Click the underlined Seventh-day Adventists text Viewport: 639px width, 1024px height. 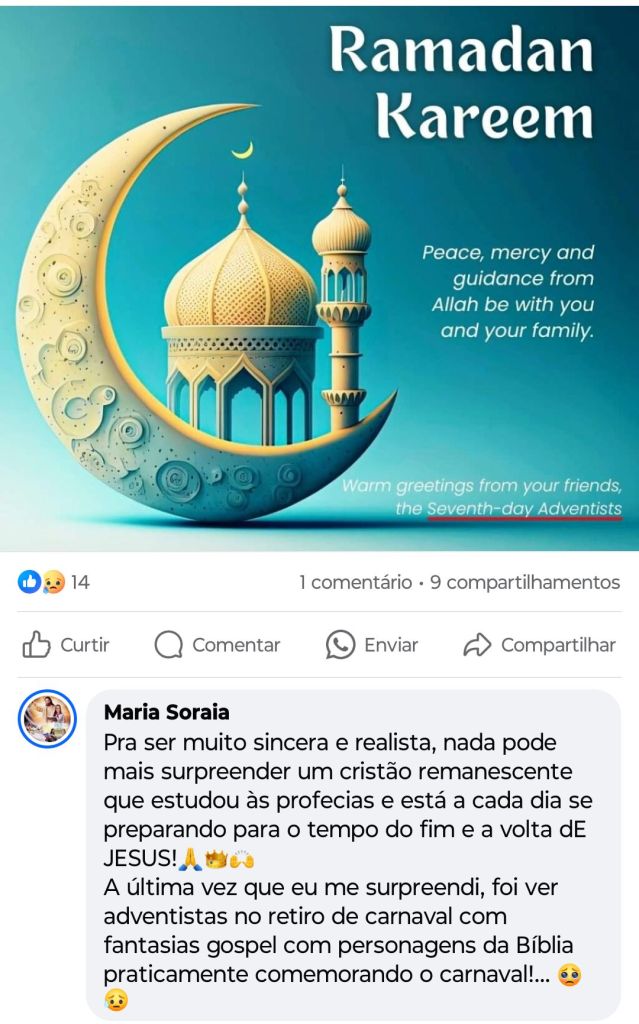pyautogui.click(x=525, y=509)
